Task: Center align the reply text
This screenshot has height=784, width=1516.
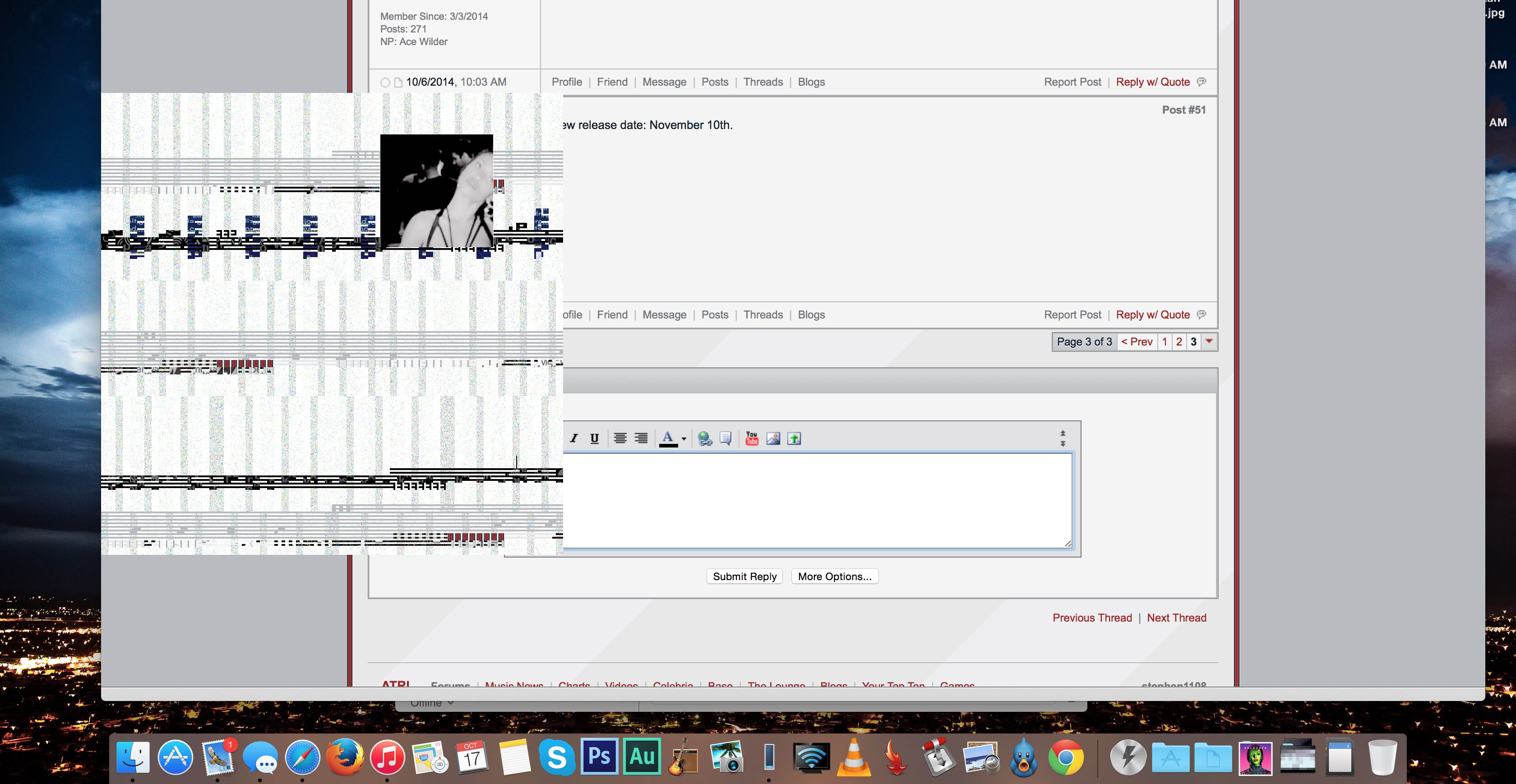Action: (x=619, y=438)
